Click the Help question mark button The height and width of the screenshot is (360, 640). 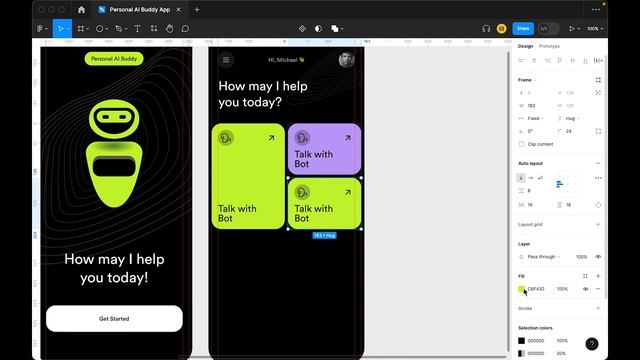(592, 344)
